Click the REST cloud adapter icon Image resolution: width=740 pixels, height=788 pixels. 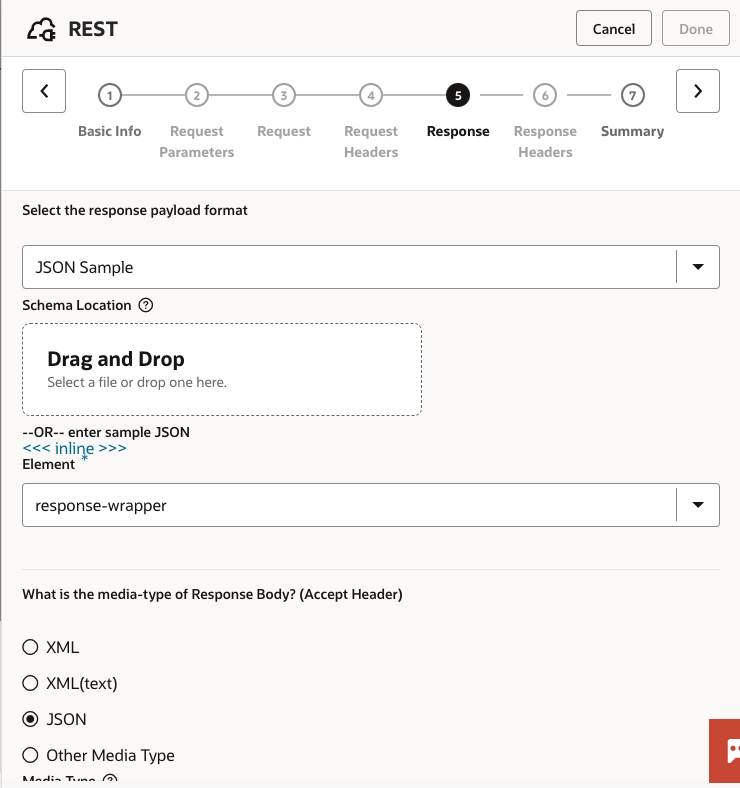click(x=42, y=29)
